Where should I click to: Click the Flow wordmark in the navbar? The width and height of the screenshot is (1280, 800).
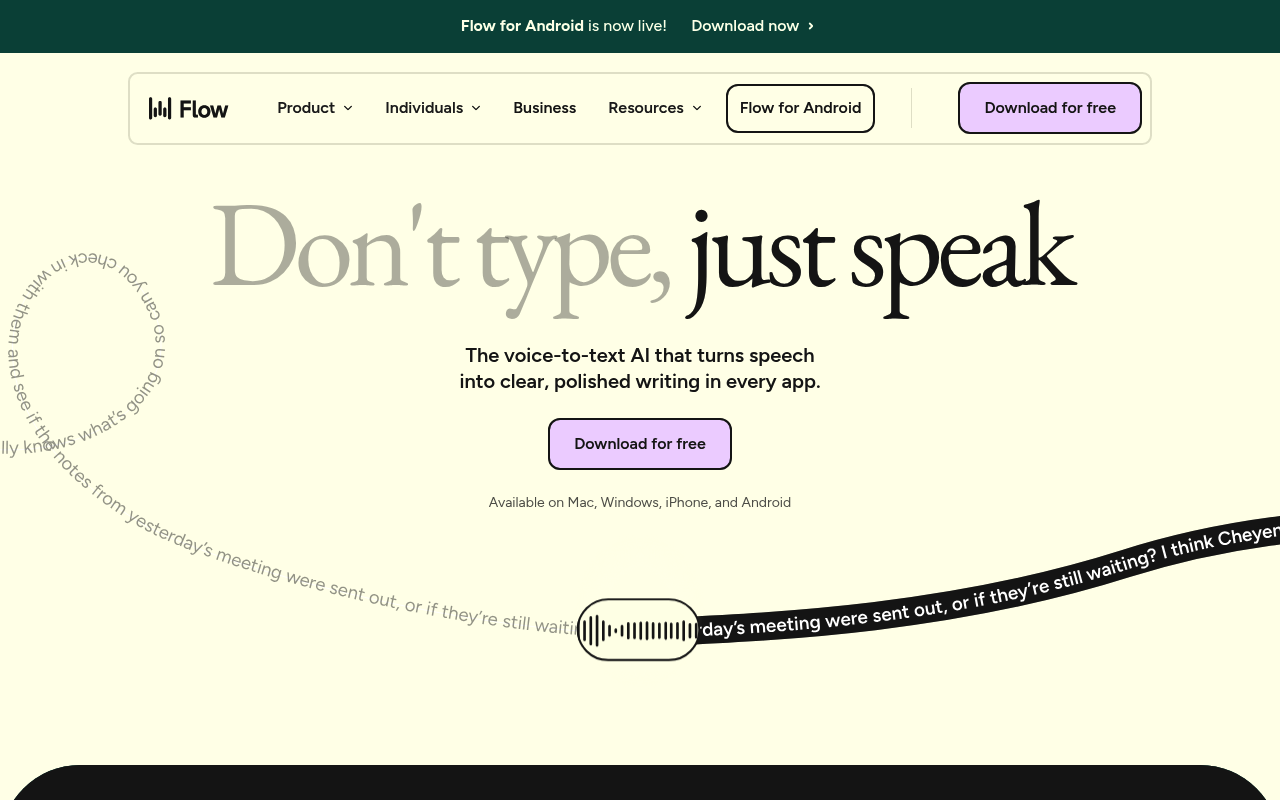(x=204, y=109)
